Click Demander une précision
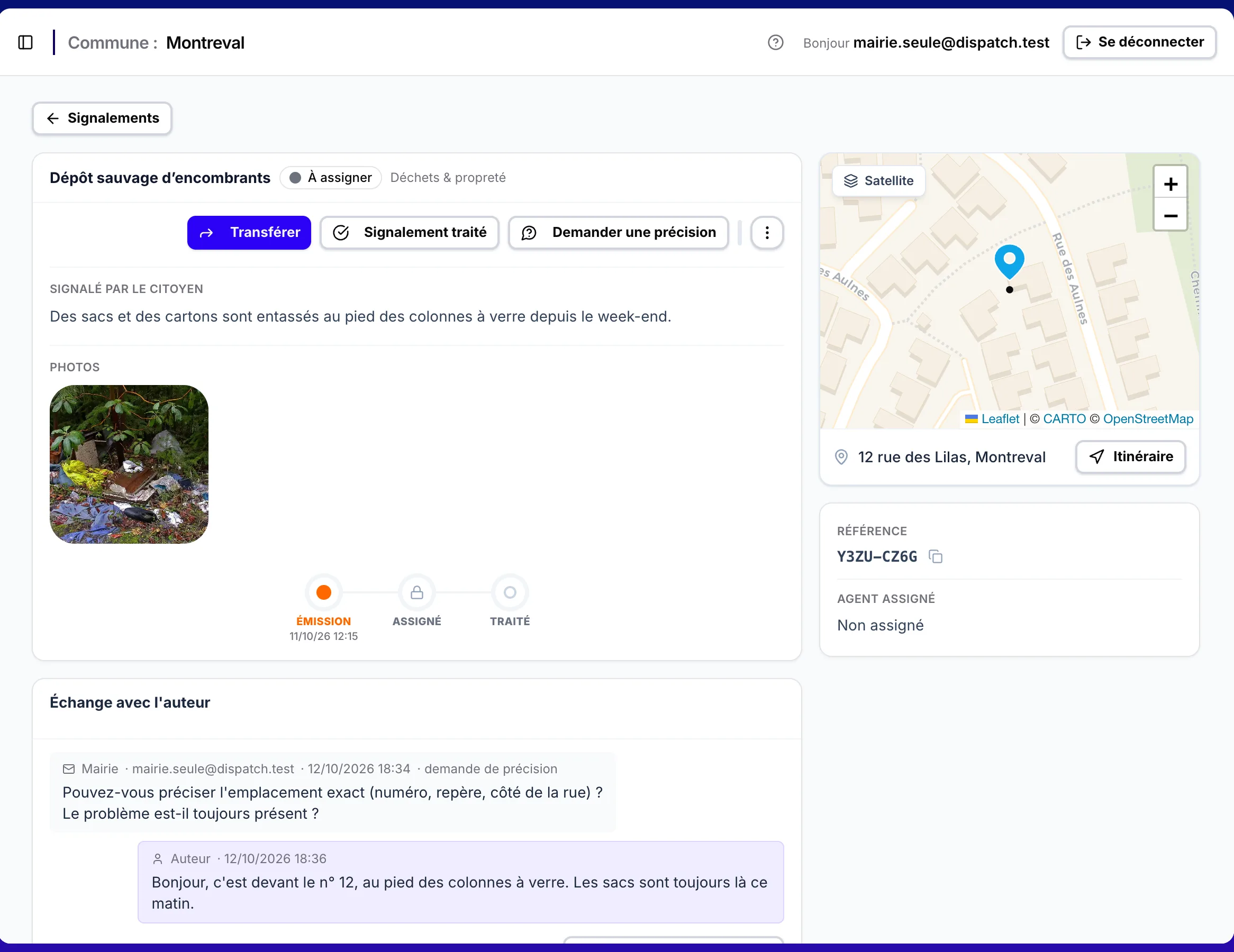1234x952 pixels. pos(618,233)
